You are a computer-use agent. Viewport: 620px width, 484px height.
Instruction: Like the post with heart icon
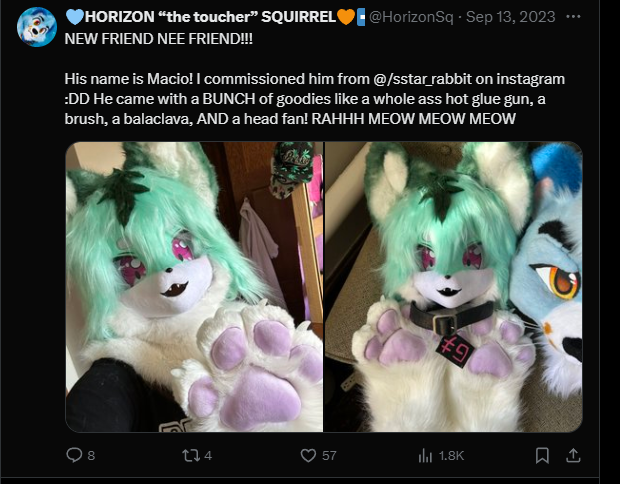[308, 456]
